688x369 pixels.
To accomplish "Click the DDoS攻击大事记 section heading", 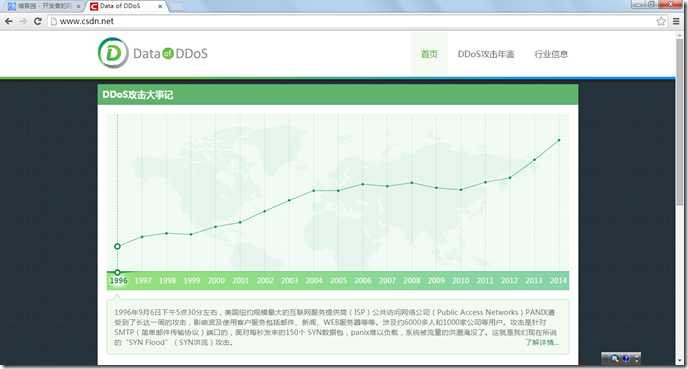I will 138,95.
